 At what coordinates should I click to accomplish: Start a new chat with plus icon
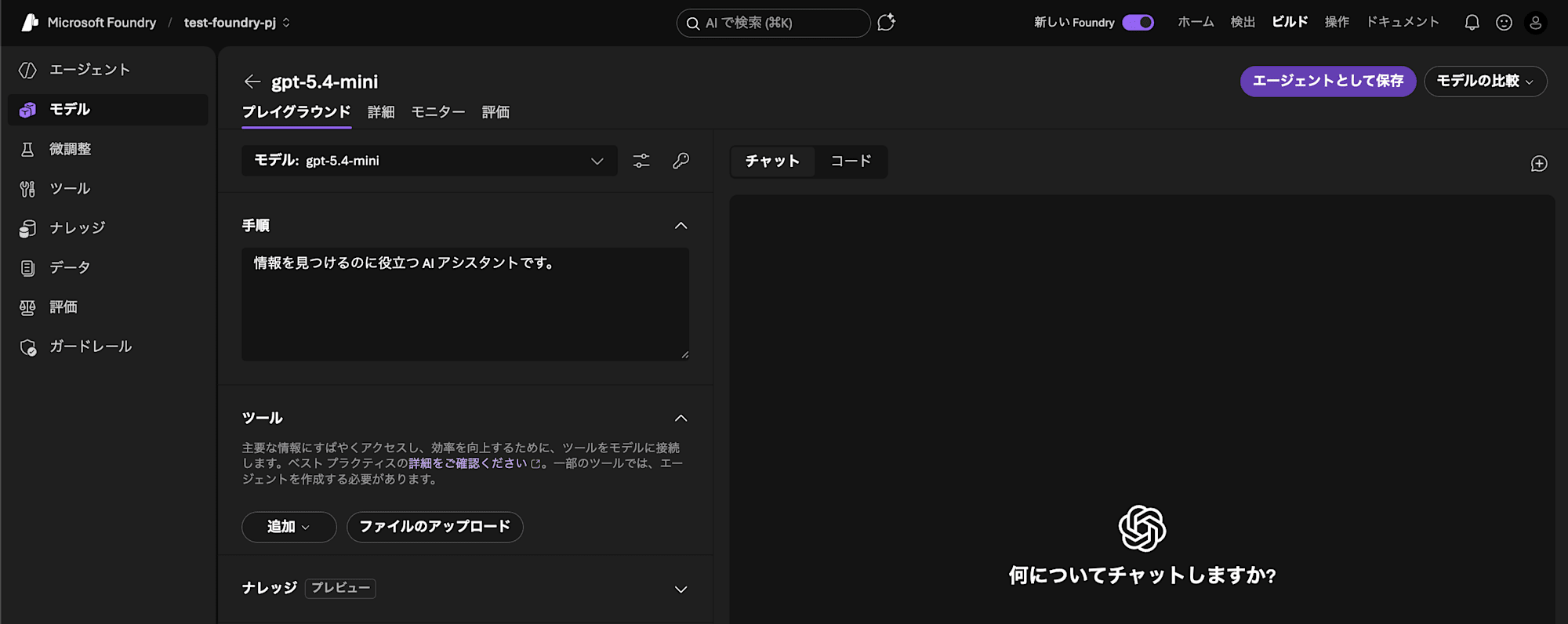point(1539,164)
